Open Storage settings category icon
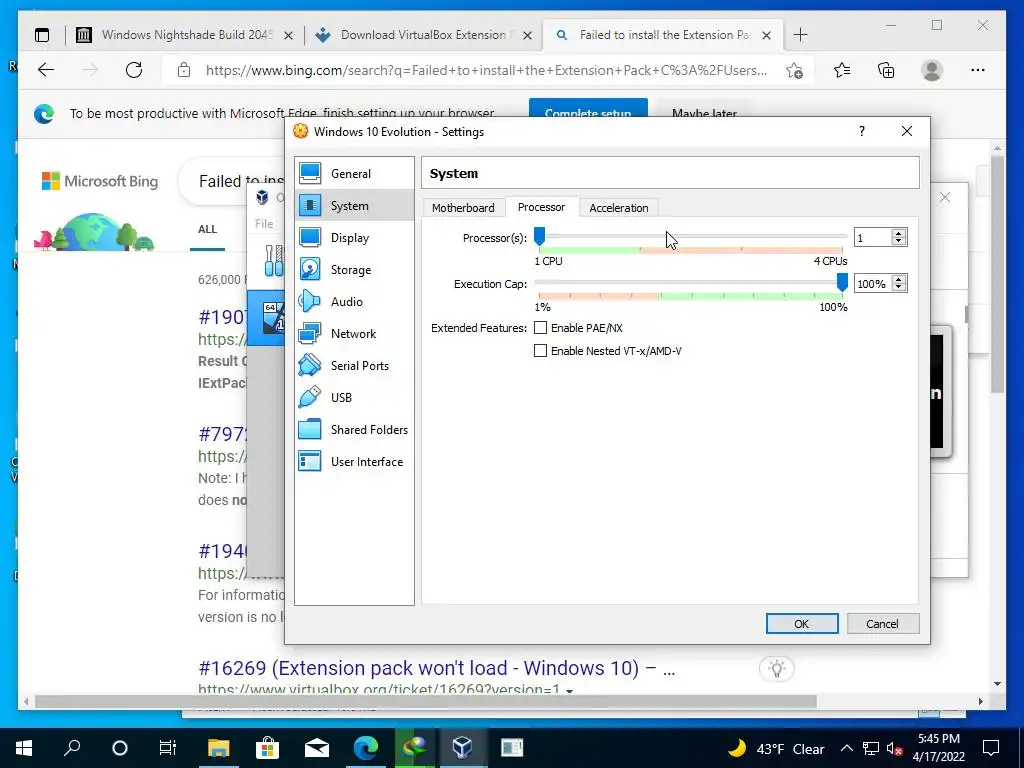Image resolution: width=1024 pixels, height=768 pixels. pyautogui.click(x=310, y=269)
